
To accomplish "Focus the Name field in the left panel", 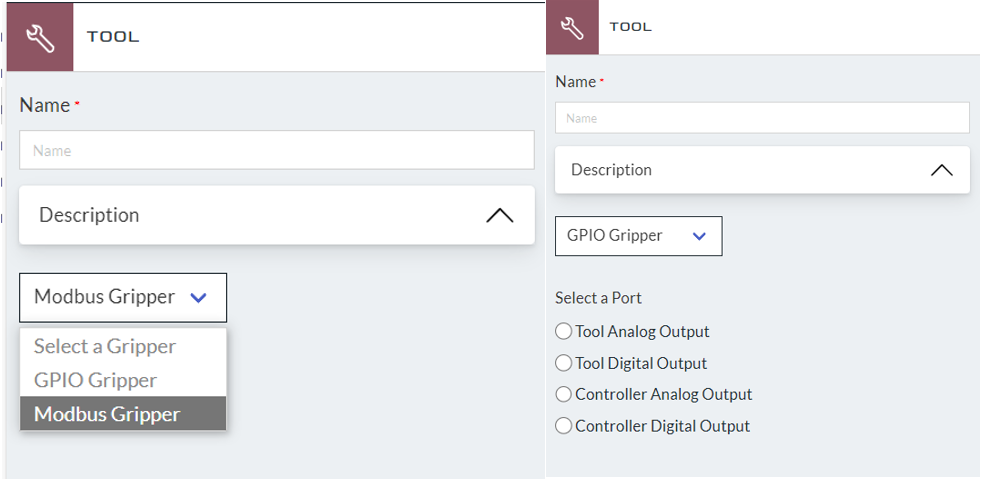I will (x=276, y=150).
